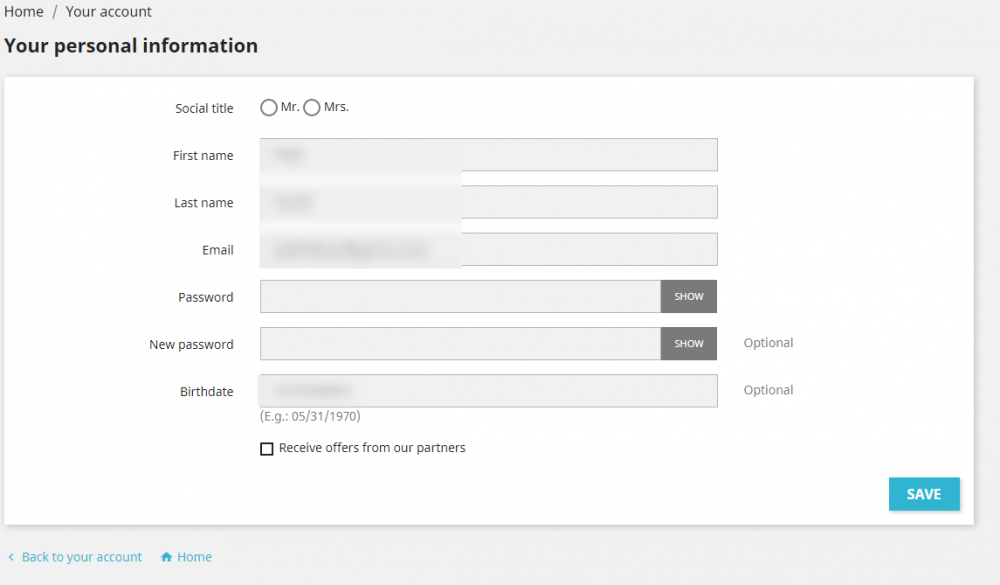Click into the current Password field
The width and height of the screenshot is (1000, 585).
(460, 297)
